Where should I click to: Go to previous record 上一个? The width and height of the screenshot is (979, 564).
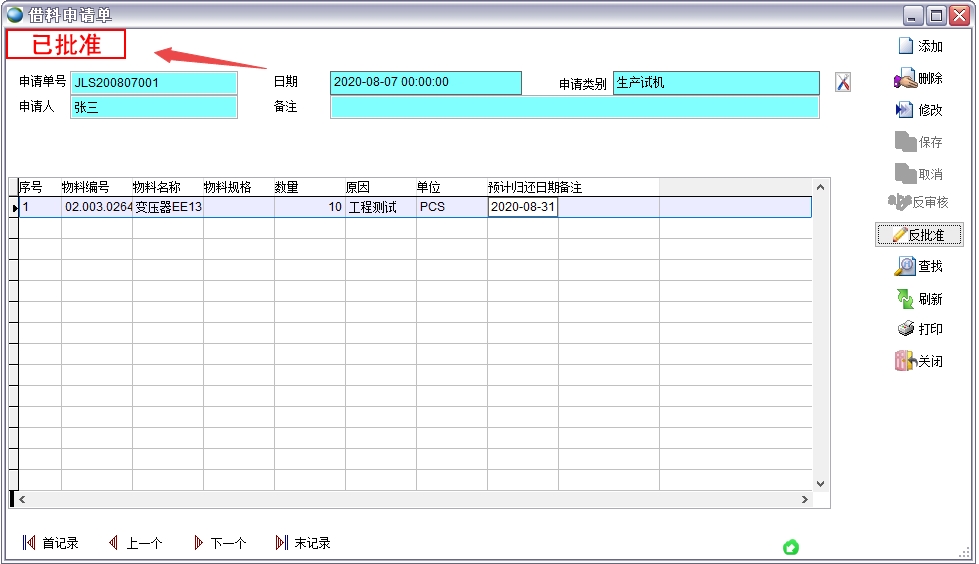[135, 543]
